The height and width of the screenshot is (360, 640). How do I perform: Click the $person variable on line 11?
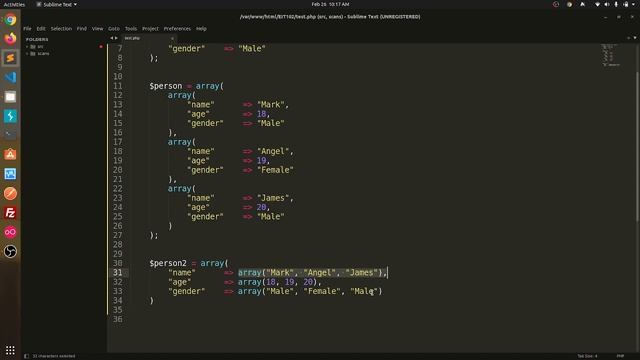[x=166, y=86]
